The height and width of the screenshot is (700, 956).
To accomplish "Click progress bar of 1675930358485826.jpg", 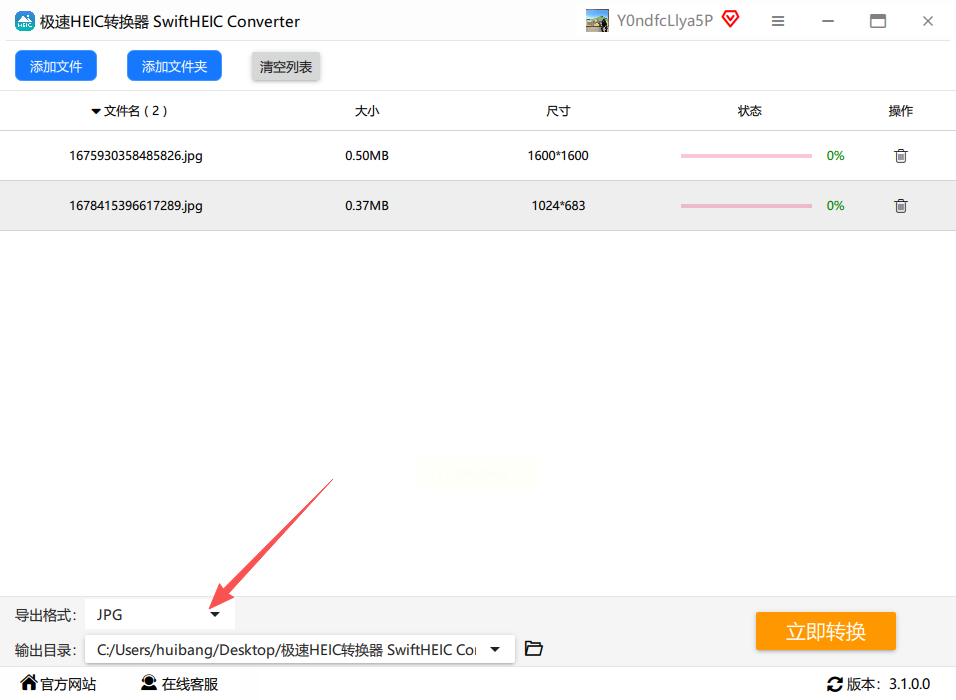I will tap(746, 156).
